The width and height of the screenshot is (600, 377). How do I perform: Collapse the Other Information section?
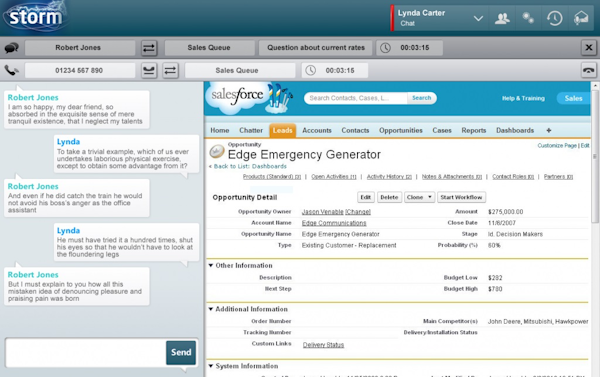pyautogui.click(x=210, y=265)
